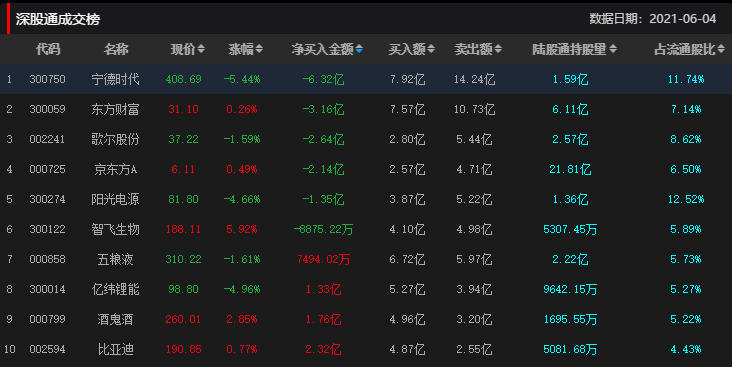Select stock code 002594
The width and height of the screenshot is (732, 367).
(47, 349)
